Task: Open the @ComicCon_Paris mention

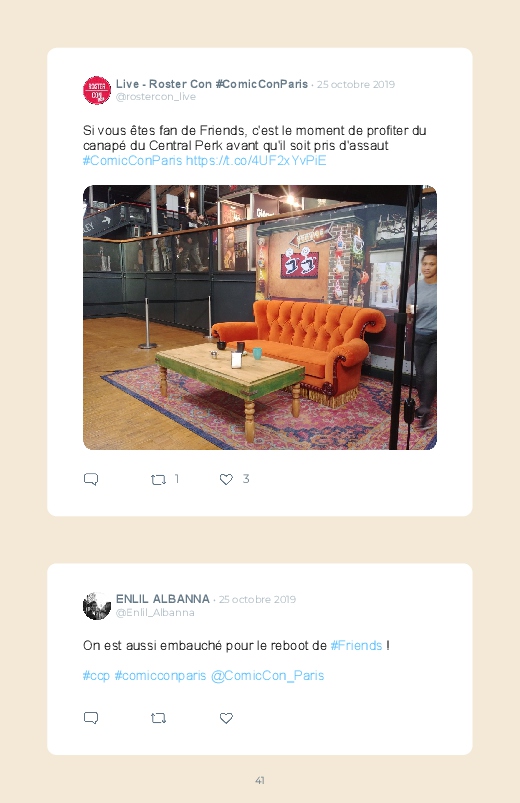Action: click(x=267, y=676)
